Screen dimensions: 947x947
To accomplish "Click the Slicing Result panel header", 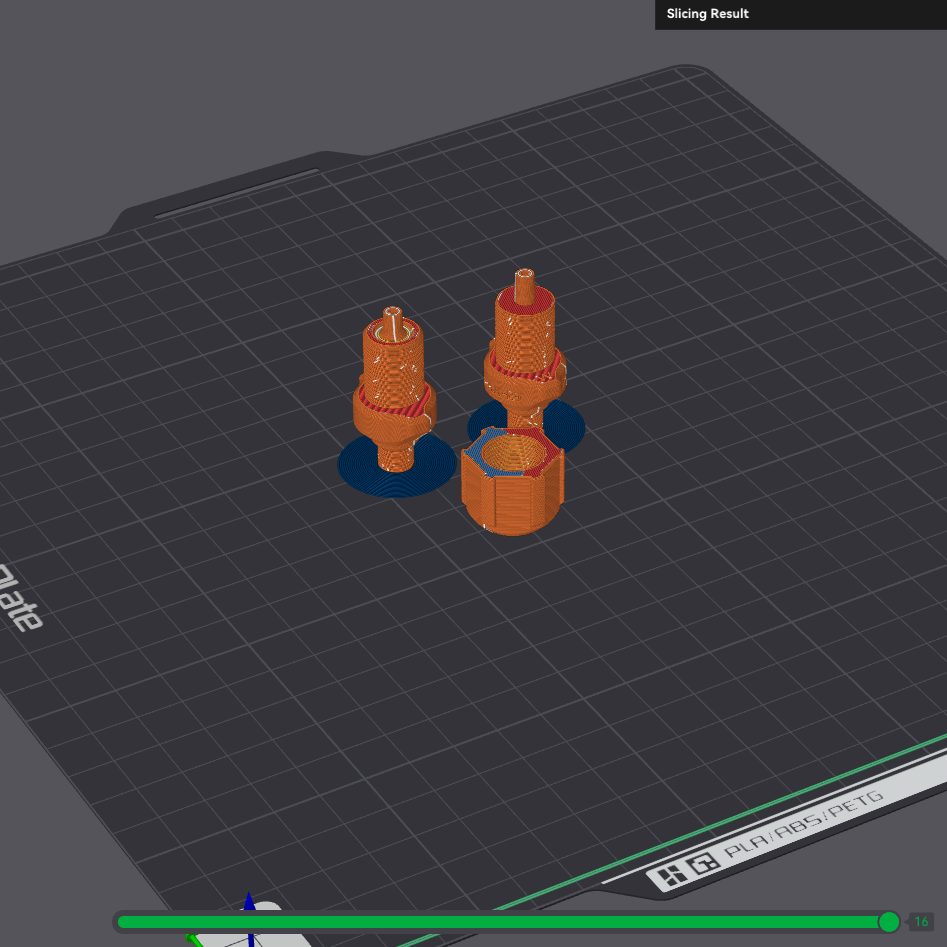I will point(801,14).
